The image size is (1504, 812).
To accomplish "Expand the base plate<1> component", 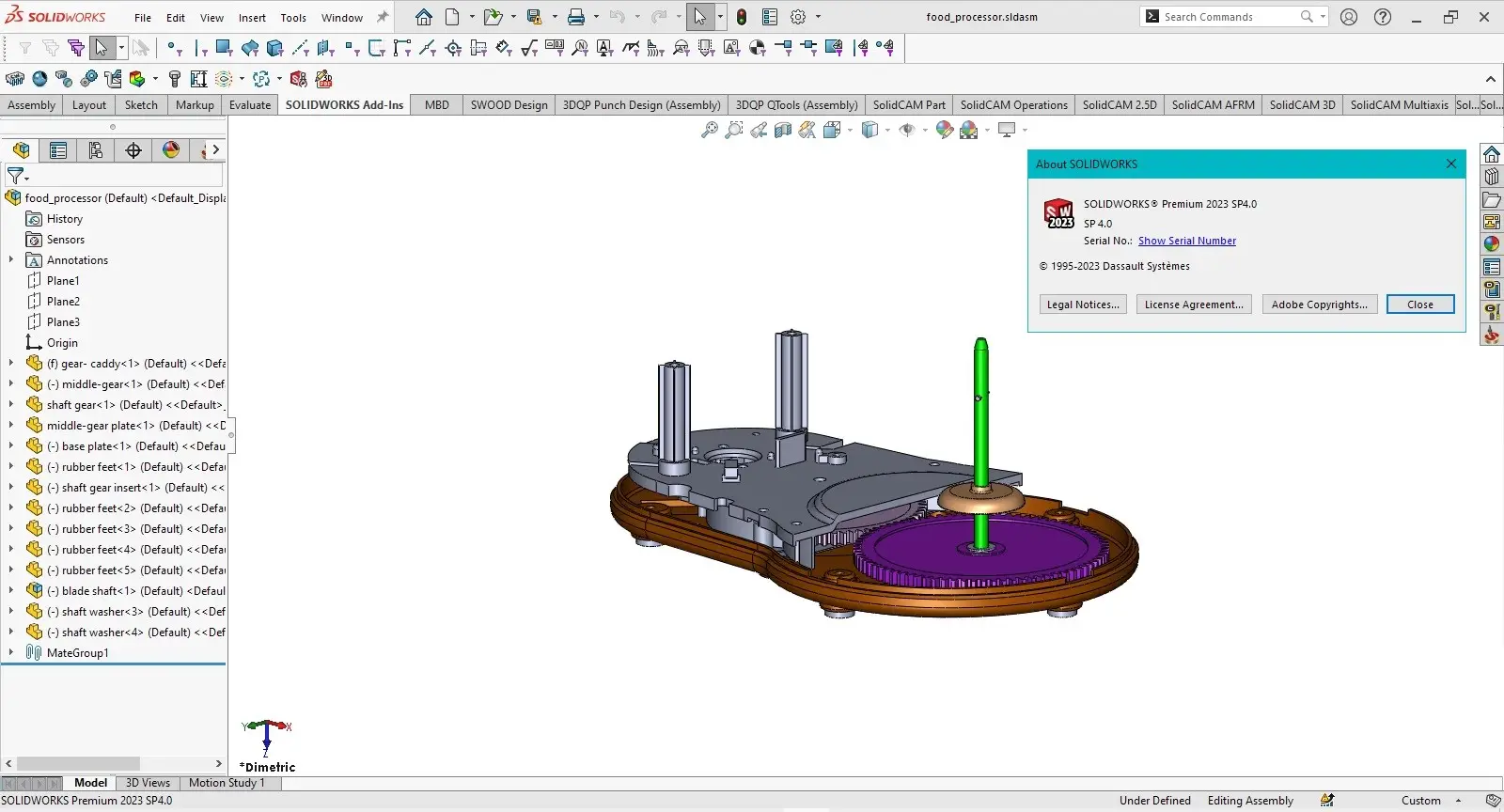I will tap(11, 446).
